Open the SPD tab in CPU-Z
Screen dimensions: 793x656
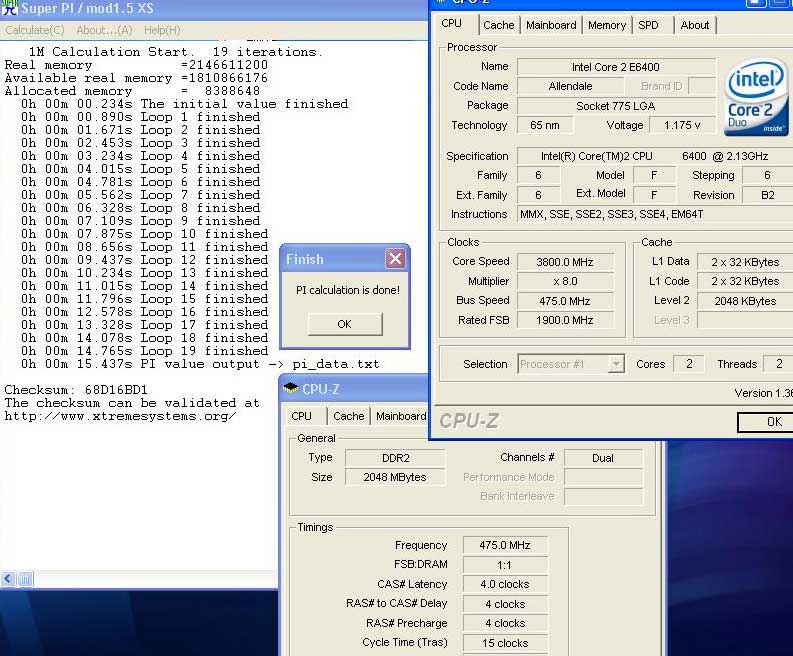(648, 25)
